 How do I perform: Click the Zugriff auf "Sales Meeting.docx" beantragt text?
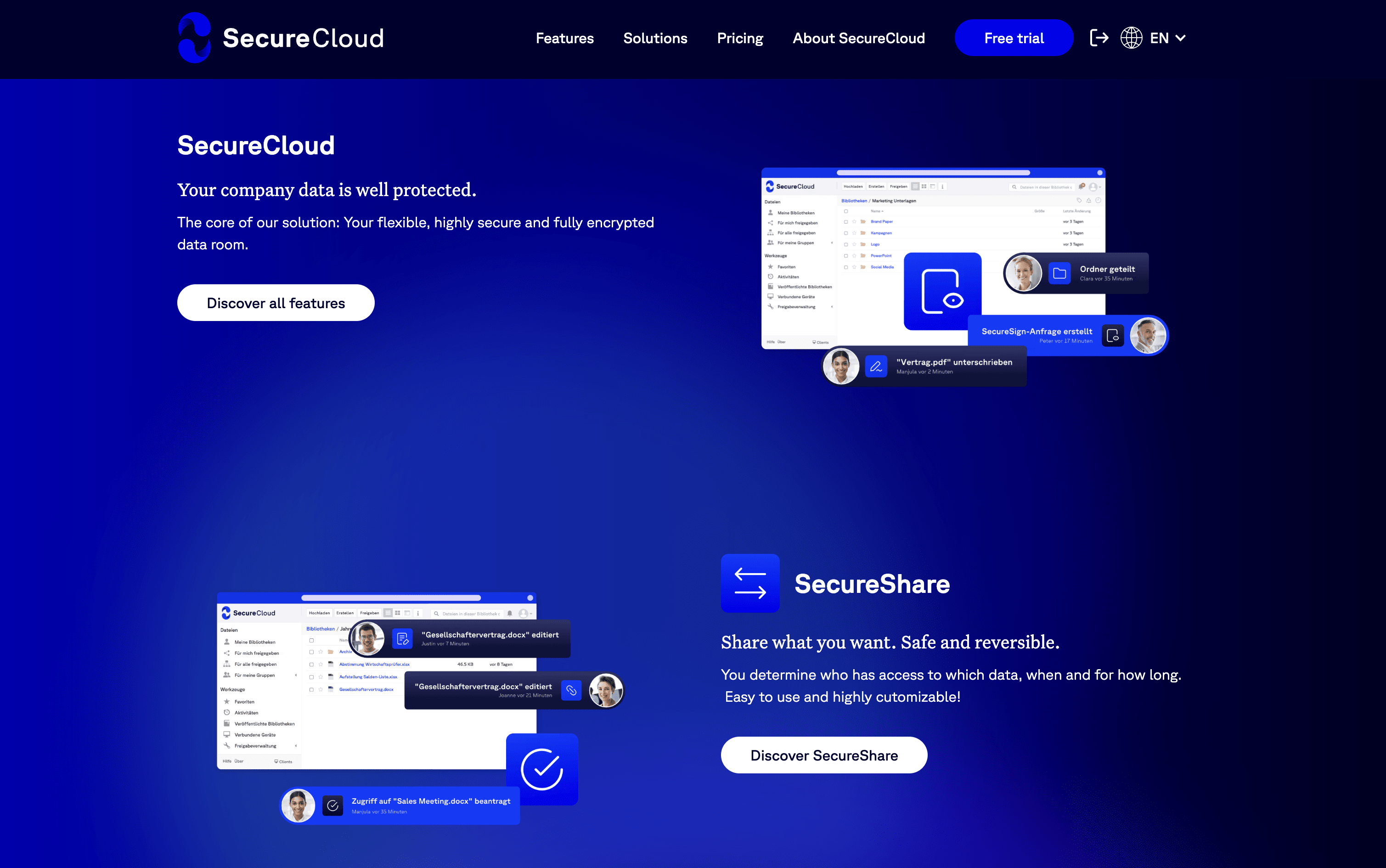tap(431, 801)
